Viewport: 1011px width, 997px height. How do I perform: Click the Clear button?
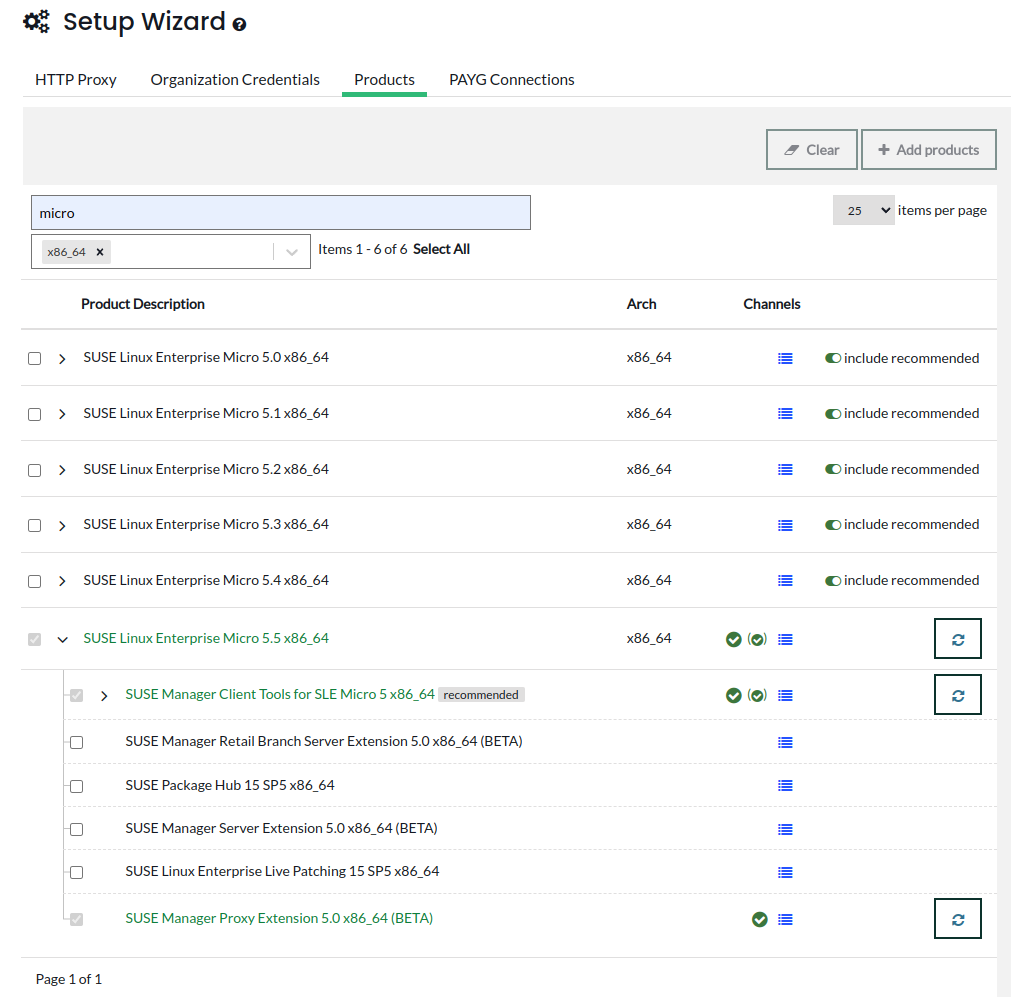coord(812,150)
